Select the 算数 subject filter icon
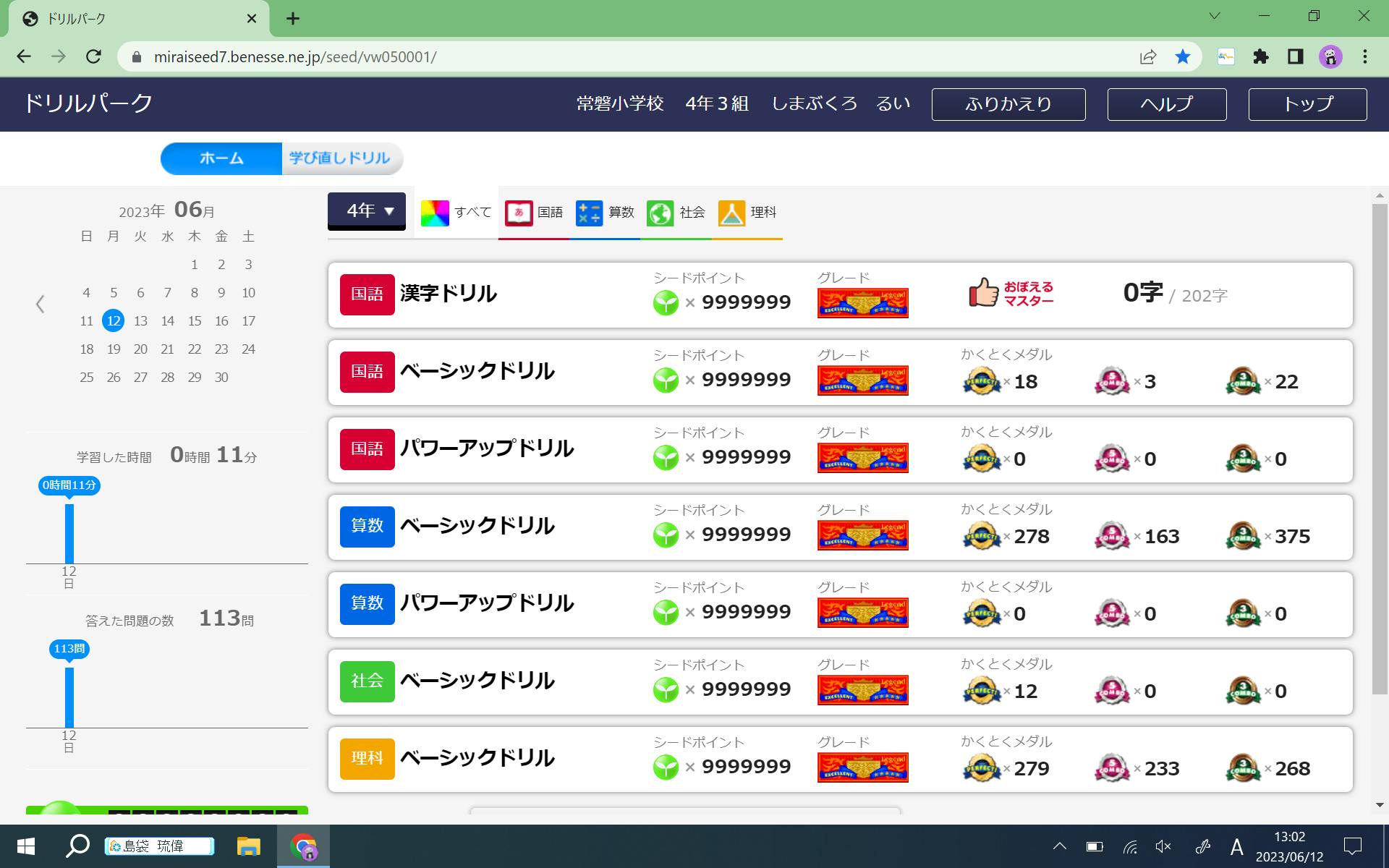Image resolution: width=1389 pixels, height=868 pixels. [589, 213]
